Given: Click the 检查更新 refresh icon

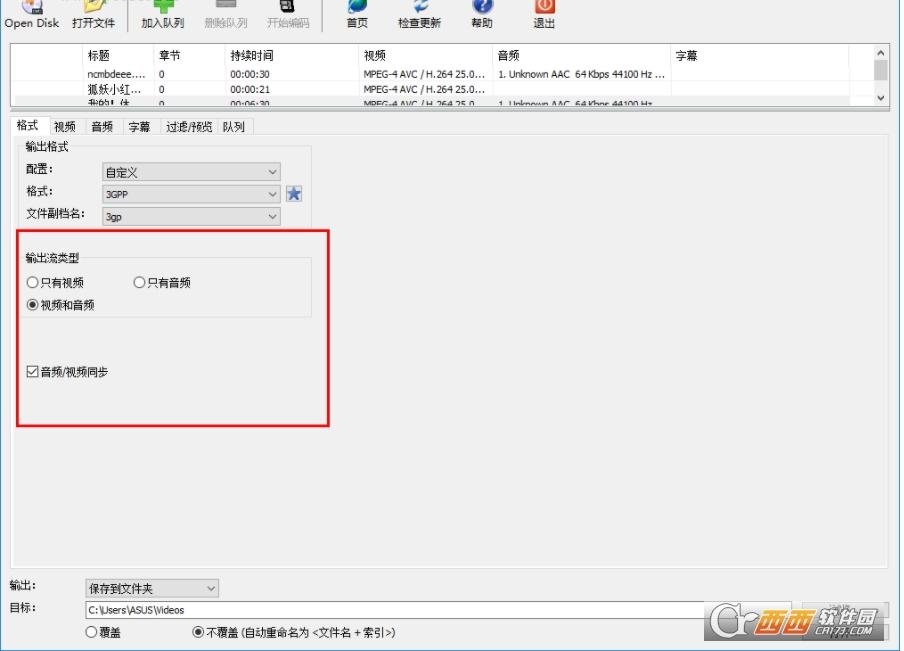Looking at the screenshot, I should tap(420, 6).
